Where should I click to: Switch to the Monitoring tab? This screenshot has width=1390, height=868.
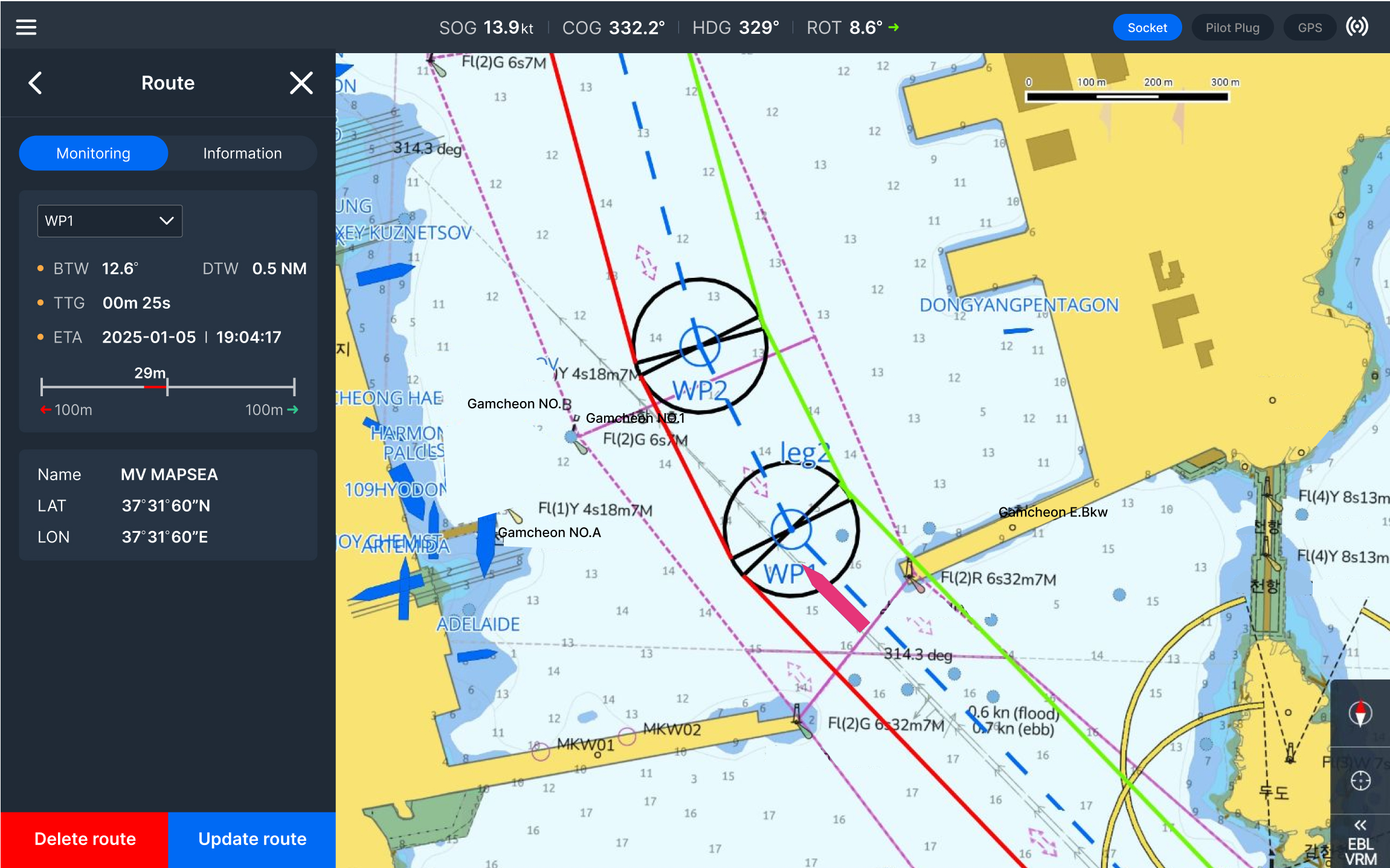tap(94, 153)
